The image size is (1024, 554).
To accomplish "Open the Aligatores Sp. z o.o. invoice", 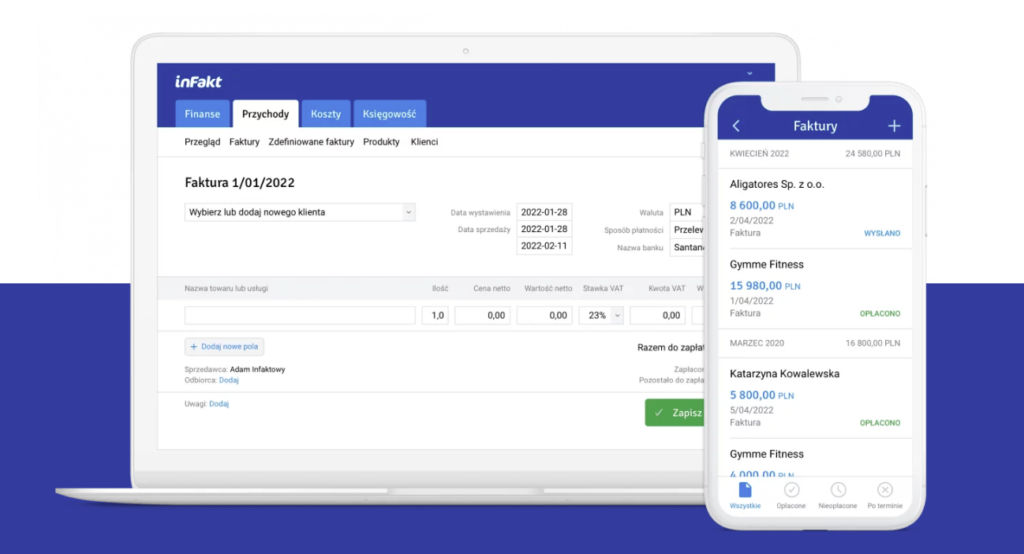I will [814, 208].
